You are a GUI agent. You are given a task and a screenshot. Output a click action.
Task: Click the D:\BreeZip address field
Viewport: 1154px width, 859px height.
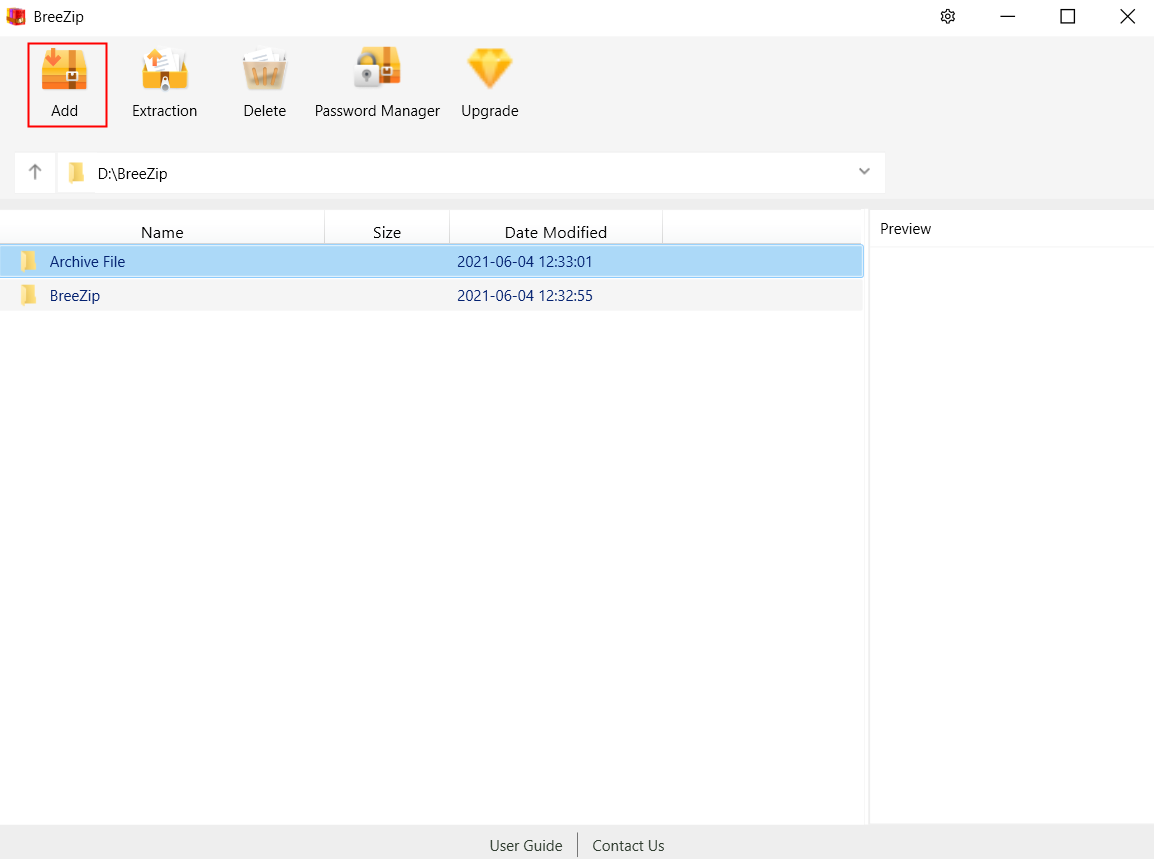471,173
